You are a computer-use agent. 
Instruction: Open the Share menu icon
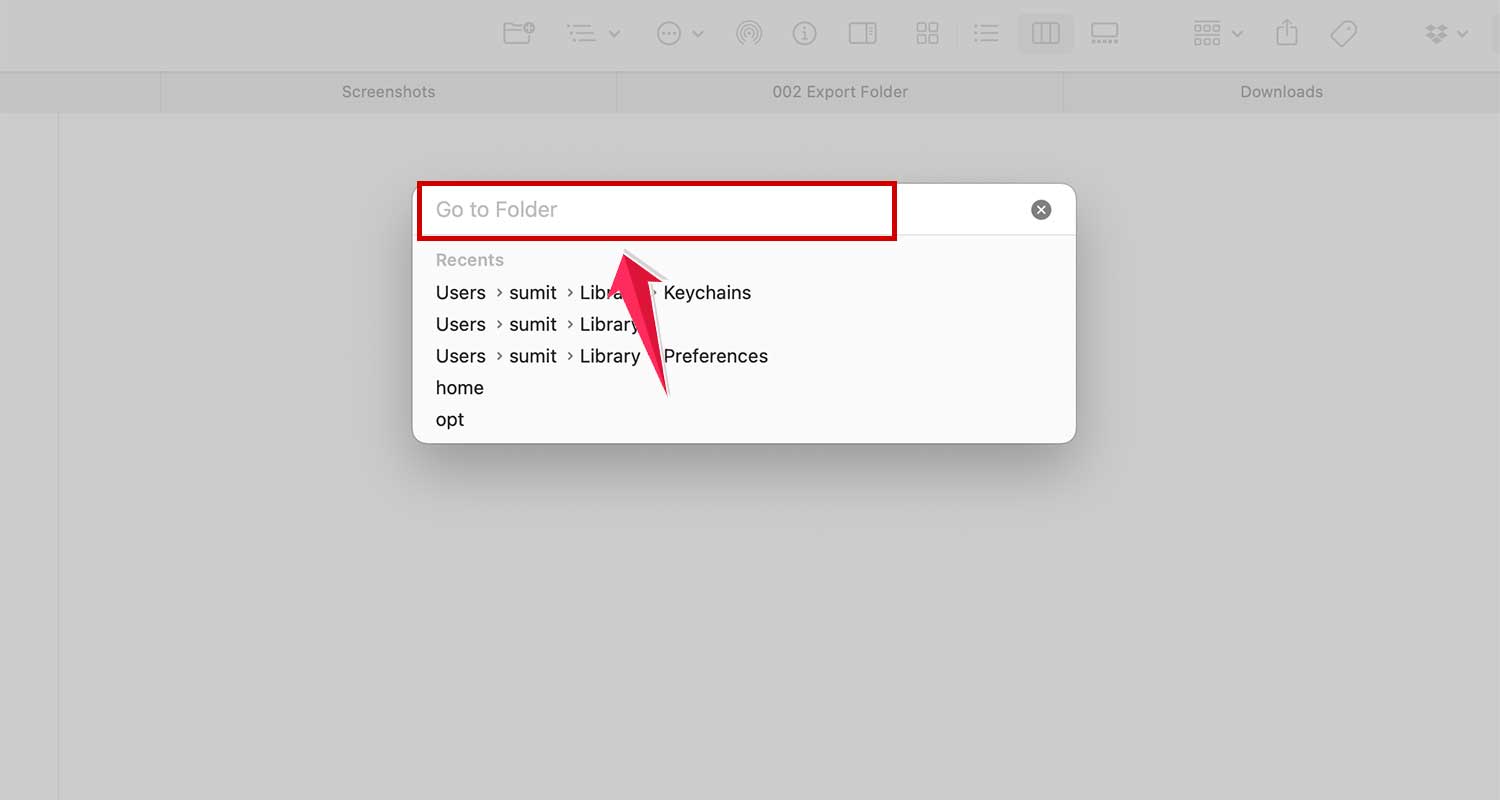tap(1286, 33)
